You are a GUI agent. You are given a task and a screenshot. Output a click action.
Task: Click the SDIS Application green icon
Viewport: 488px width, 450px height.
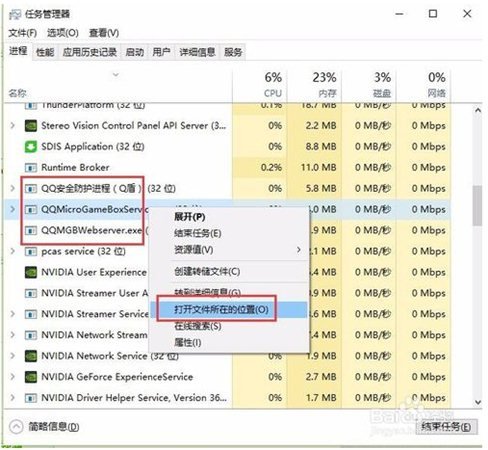(x=31, y=147)
